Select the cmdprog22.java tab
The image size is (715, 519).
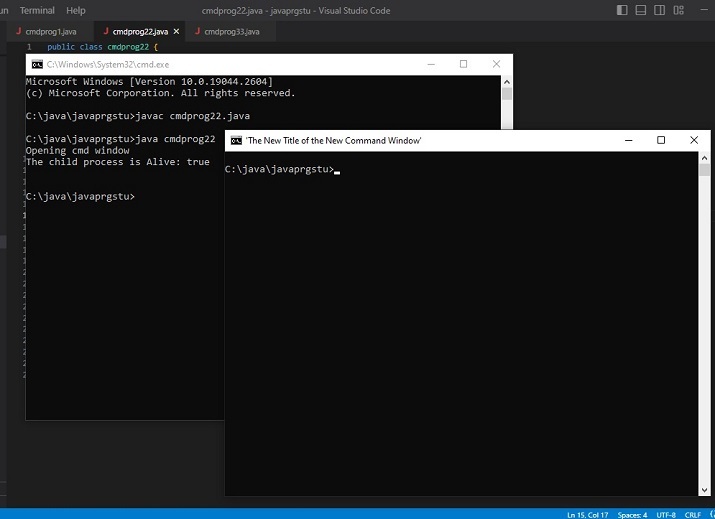coord(136,31)
